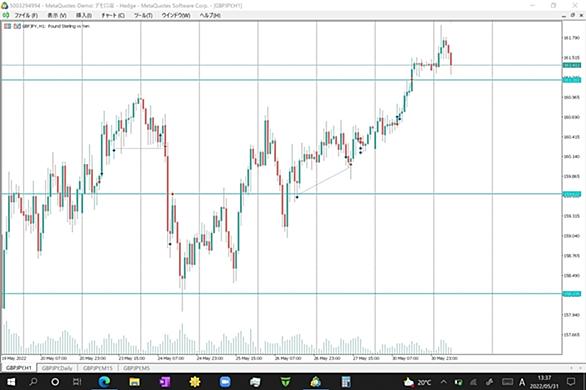Image resolution: width=586 pixels, height=390 pixels.
Task: Select the trendline under the 26 May candles
Action: tap(324, 181)
